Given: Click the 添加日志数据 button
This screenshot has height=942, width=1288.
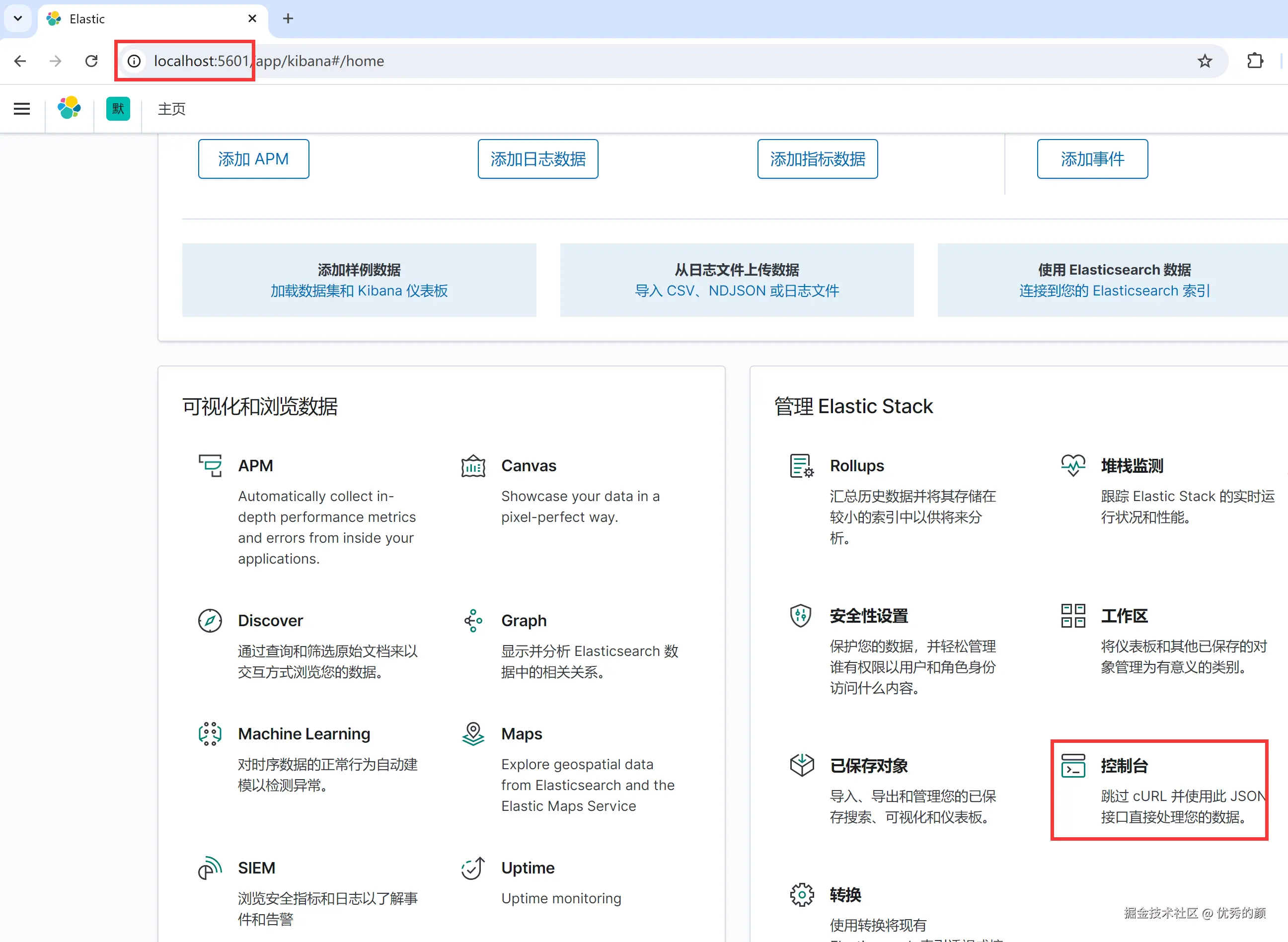Looking at the screenshot, I should (x=537, y=159).
